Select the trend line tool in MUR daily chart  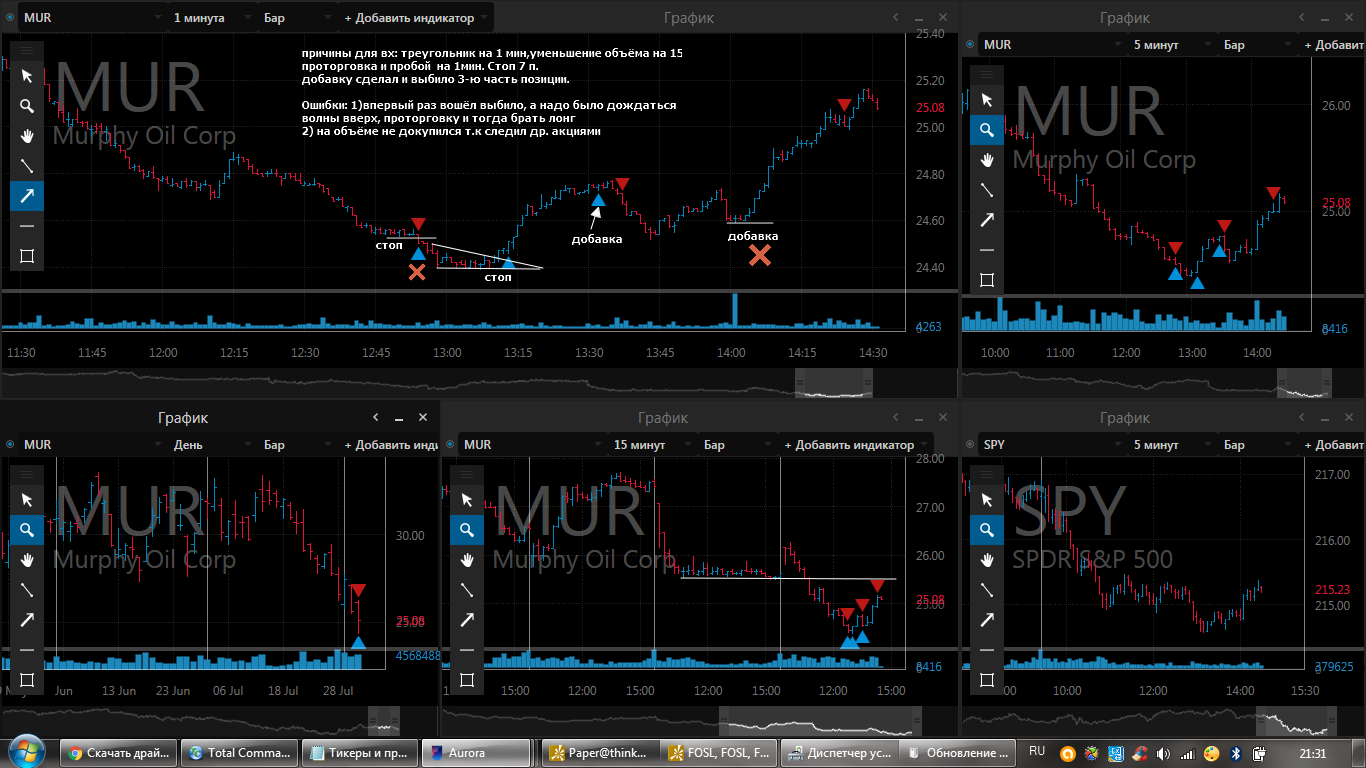(x=27, y=590)
